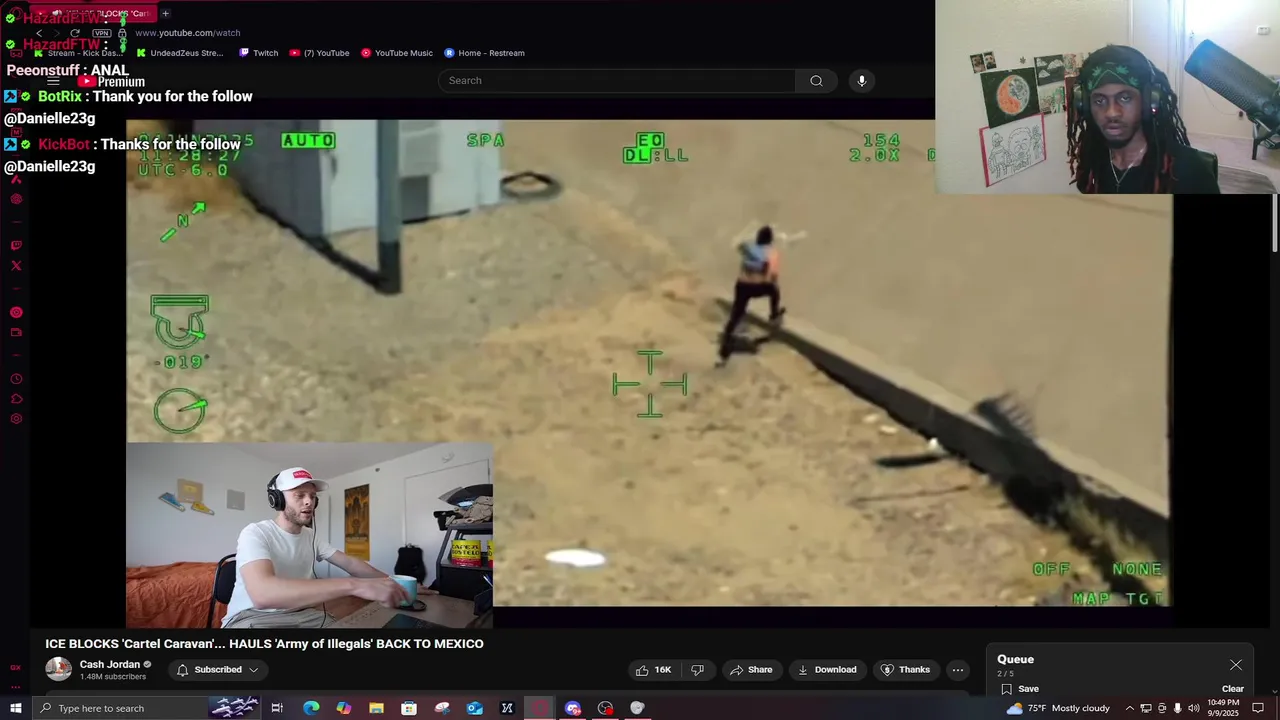Click the YouTube Search input field
Screen dimensions: 1280x720
click(x=617, y=80)
